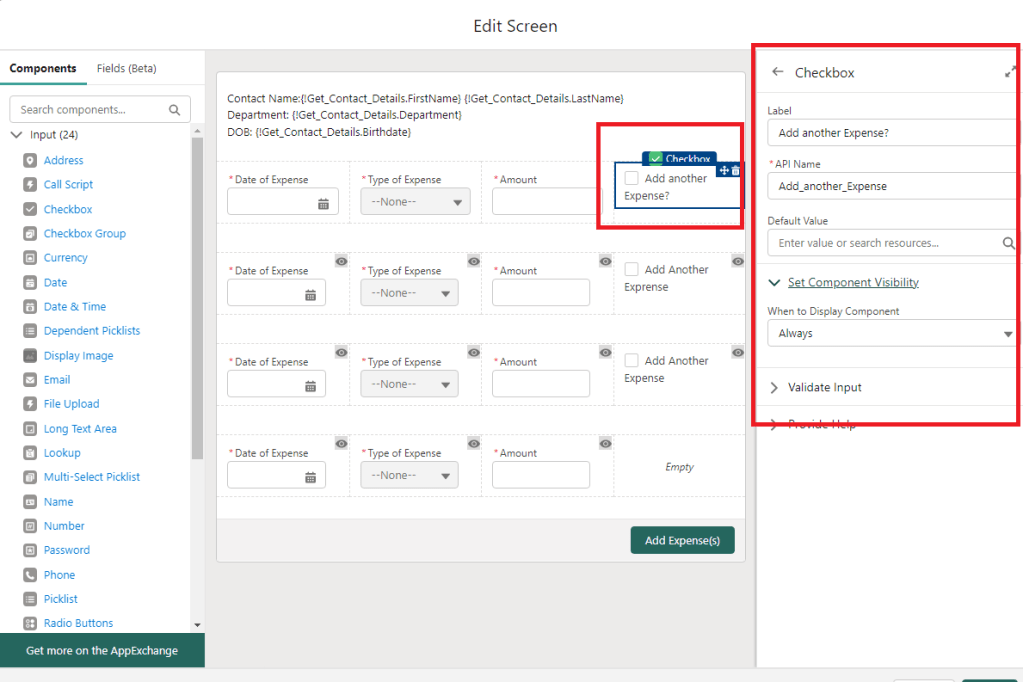Tick the 'Add another Expense?' checkbox
This screenshot has width=1023, height=682.
(631, 178)
